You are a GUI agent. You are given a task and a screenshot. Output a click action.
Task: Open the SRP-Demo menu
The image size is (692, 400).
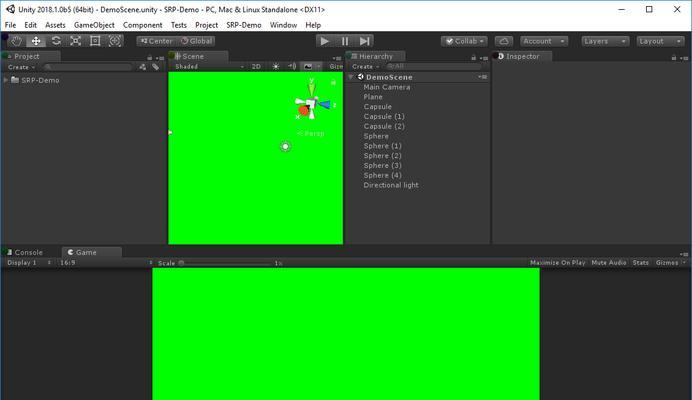coord(244,25)
